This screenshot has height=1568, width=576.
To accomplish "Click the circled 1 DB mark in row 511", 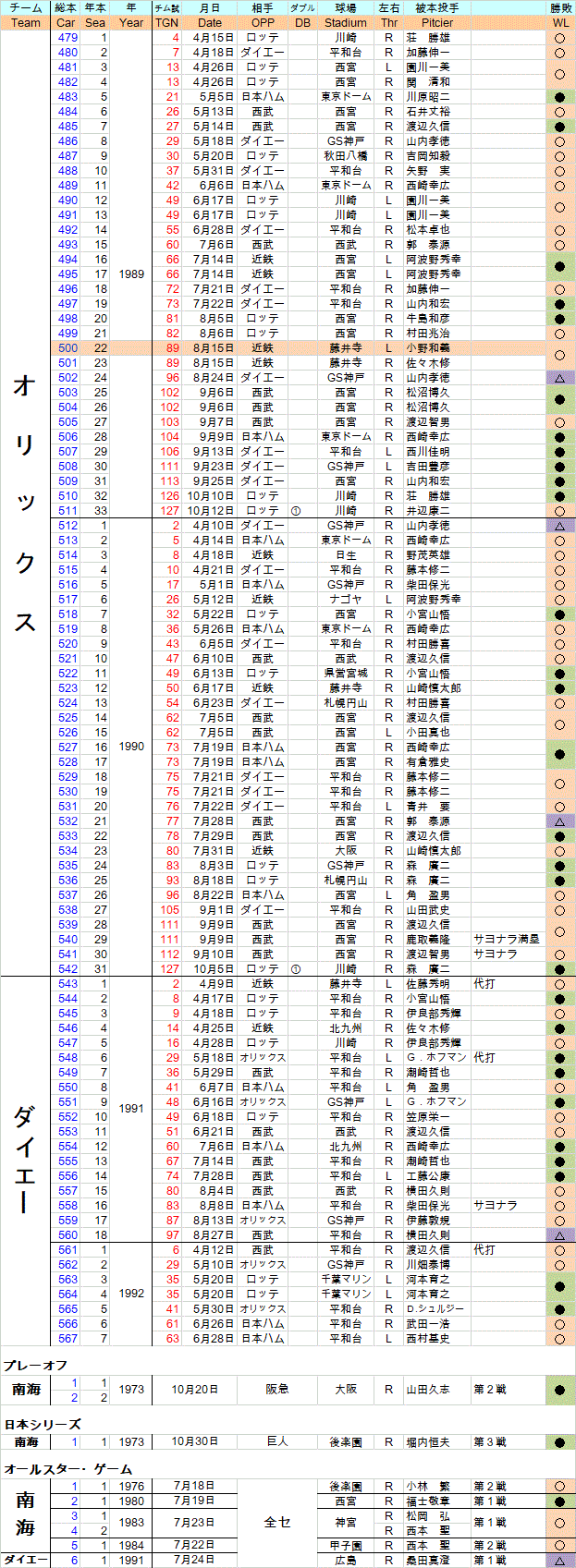I will point(296,511).
